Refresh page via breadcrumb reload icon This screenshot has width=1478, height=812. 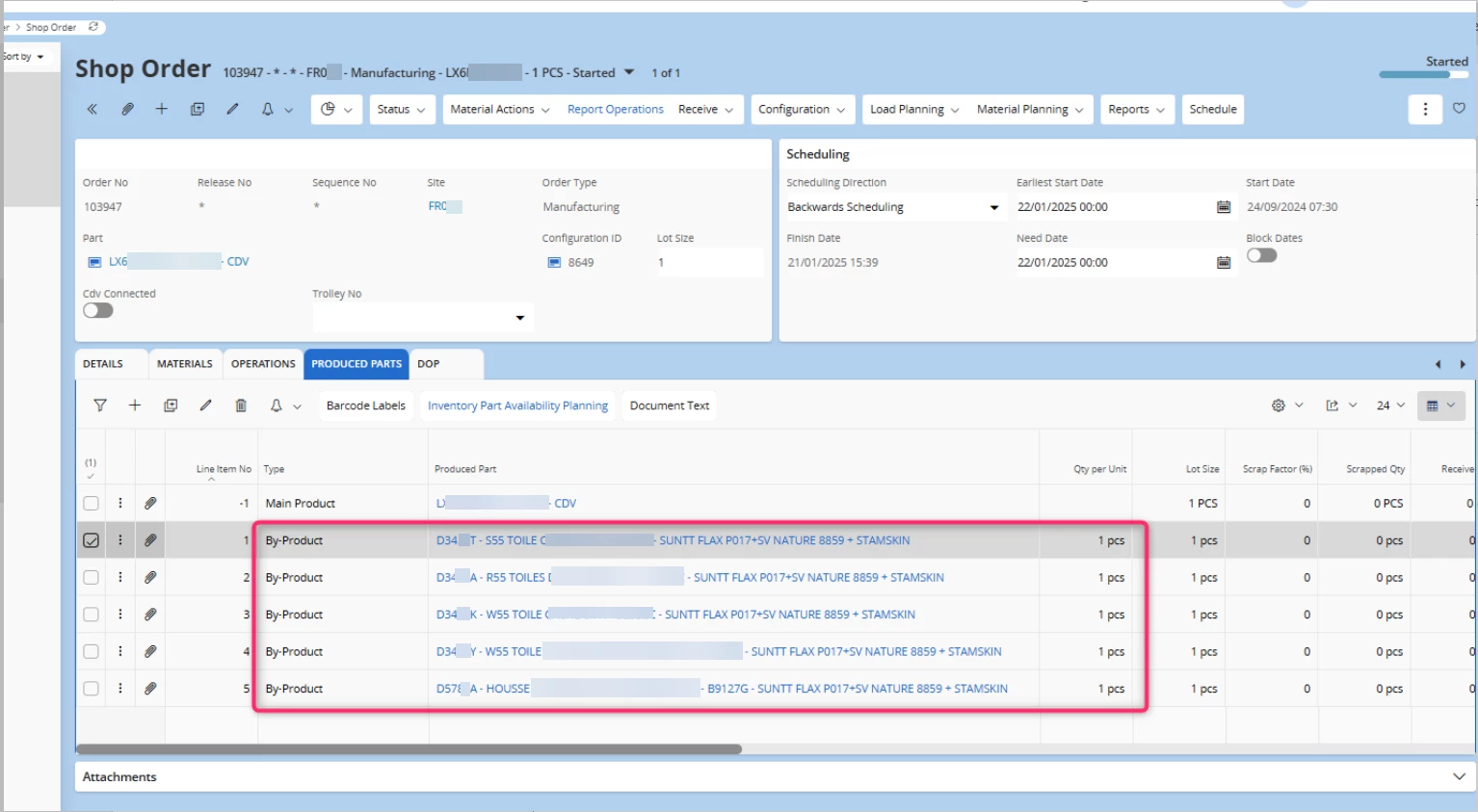click(93, 27)
